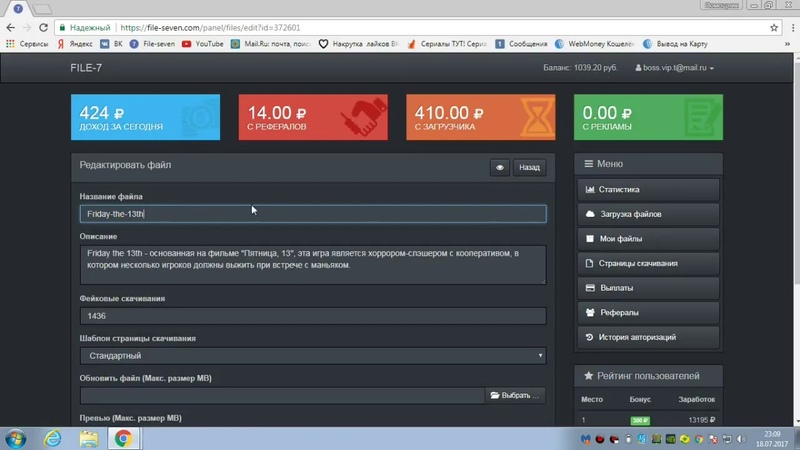Click the Назад button

530,168
